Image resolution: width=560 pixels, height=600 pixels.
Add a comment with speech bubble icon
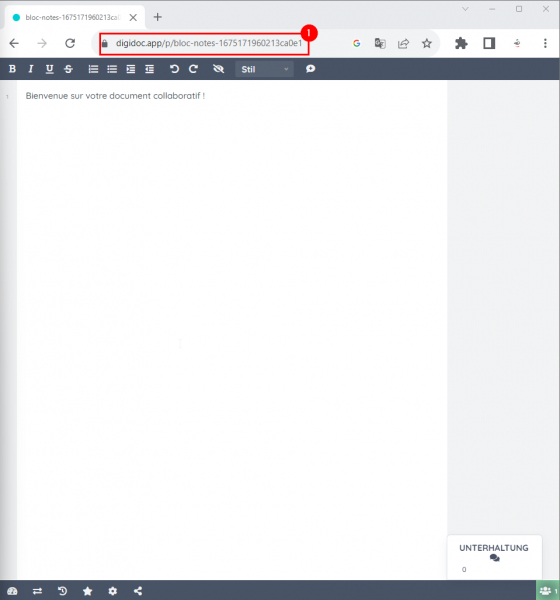pos(310,69)
